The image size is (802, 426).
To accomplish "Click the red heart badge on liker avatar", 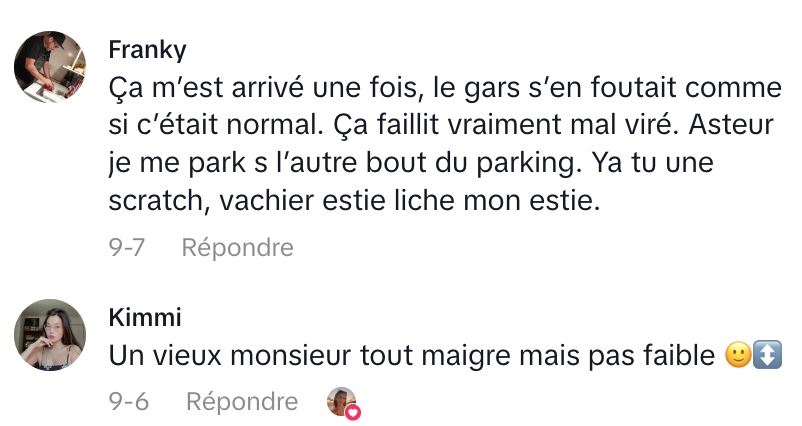I will pyautogui.click(x=352, y=411).
